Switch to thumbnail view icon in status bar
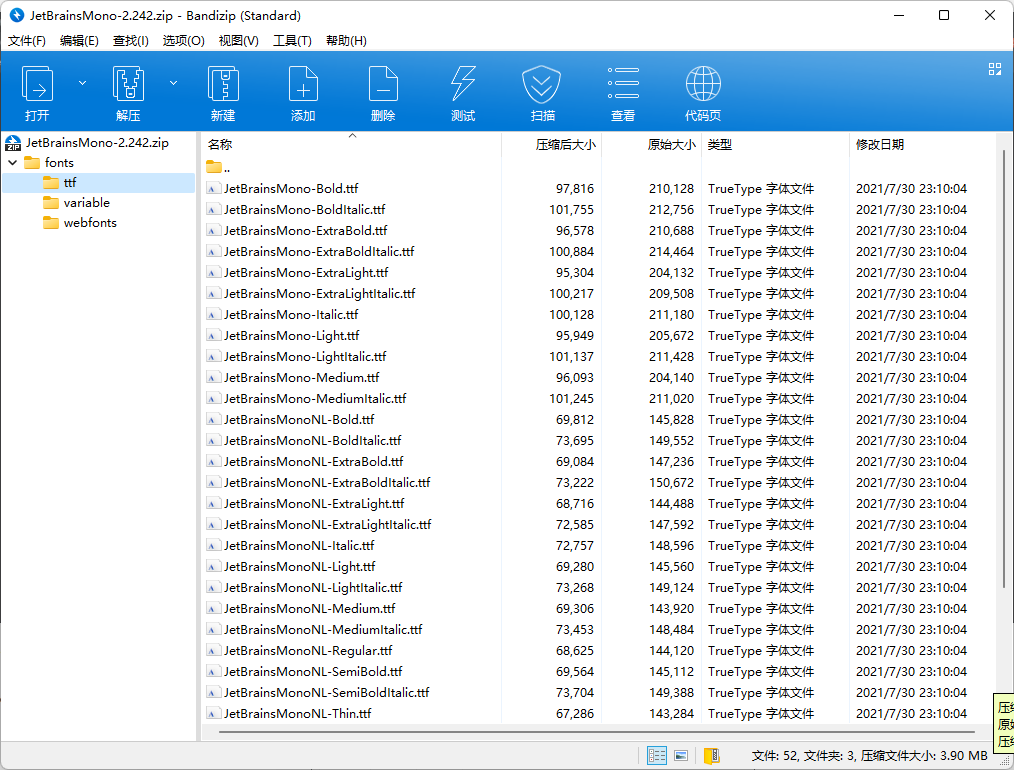Viewport: 1014px width, 770px height. 681,755
